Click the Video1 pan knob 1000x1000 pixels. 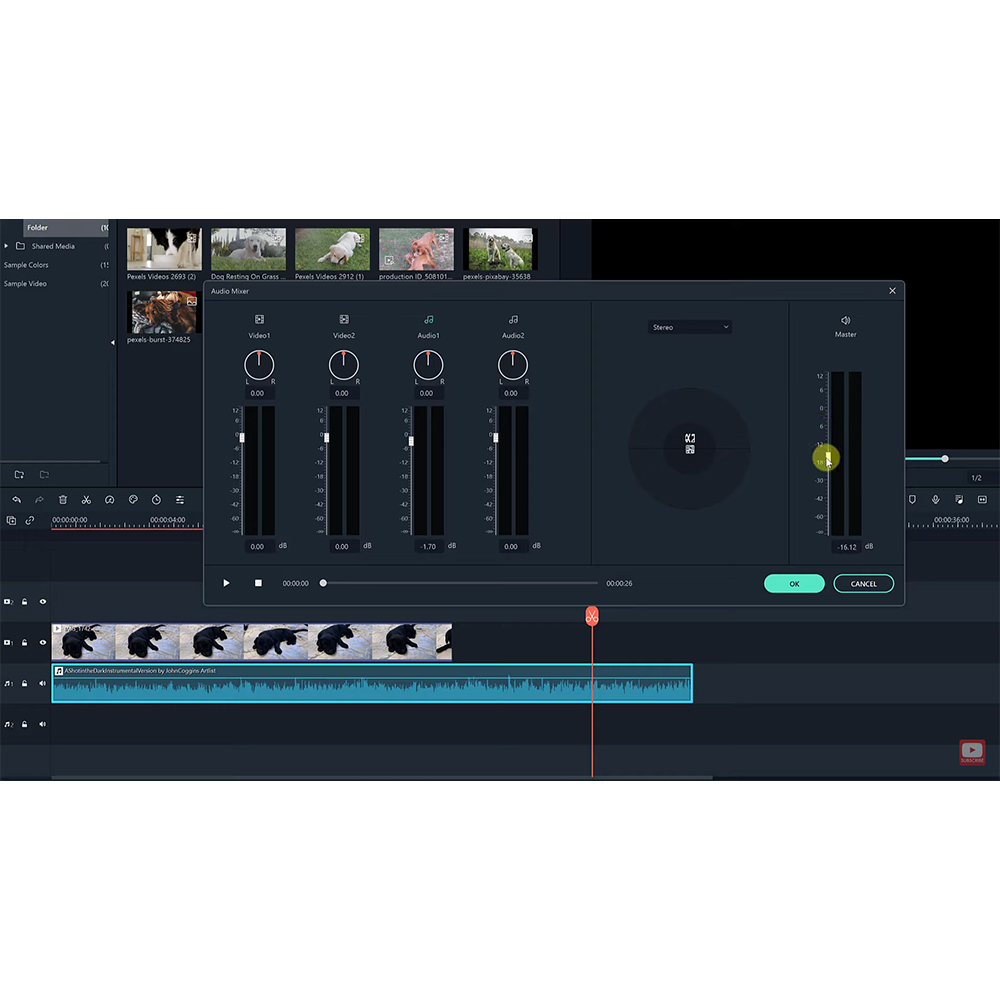pos(260,365)
